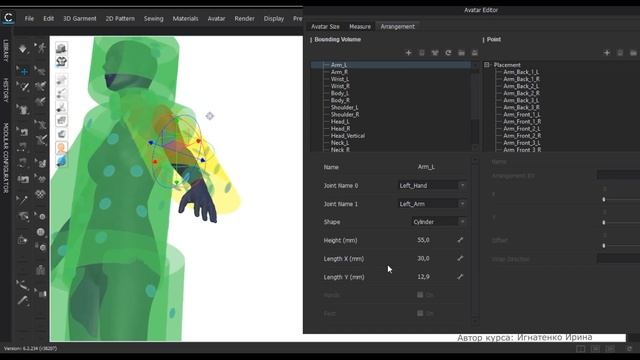Click the Height (mm) value 55,0
Viewport: 640px width, 360px height.
click(x=423, y=240)
